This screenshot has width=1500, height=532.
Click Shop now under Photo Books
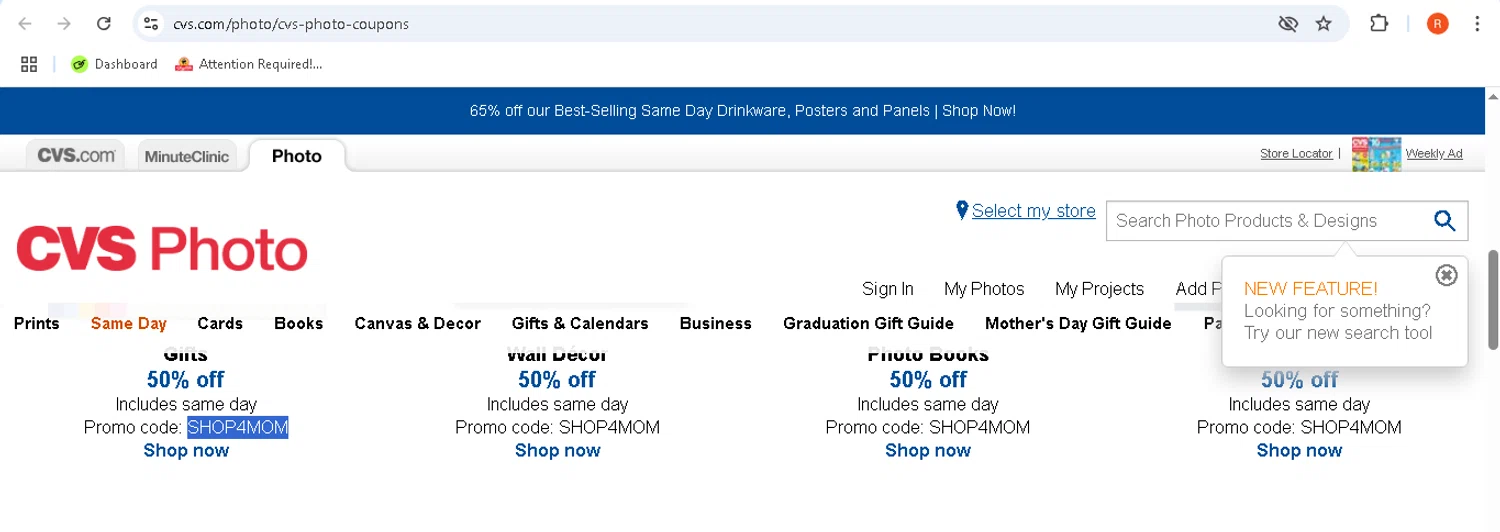tap(928, 450)
